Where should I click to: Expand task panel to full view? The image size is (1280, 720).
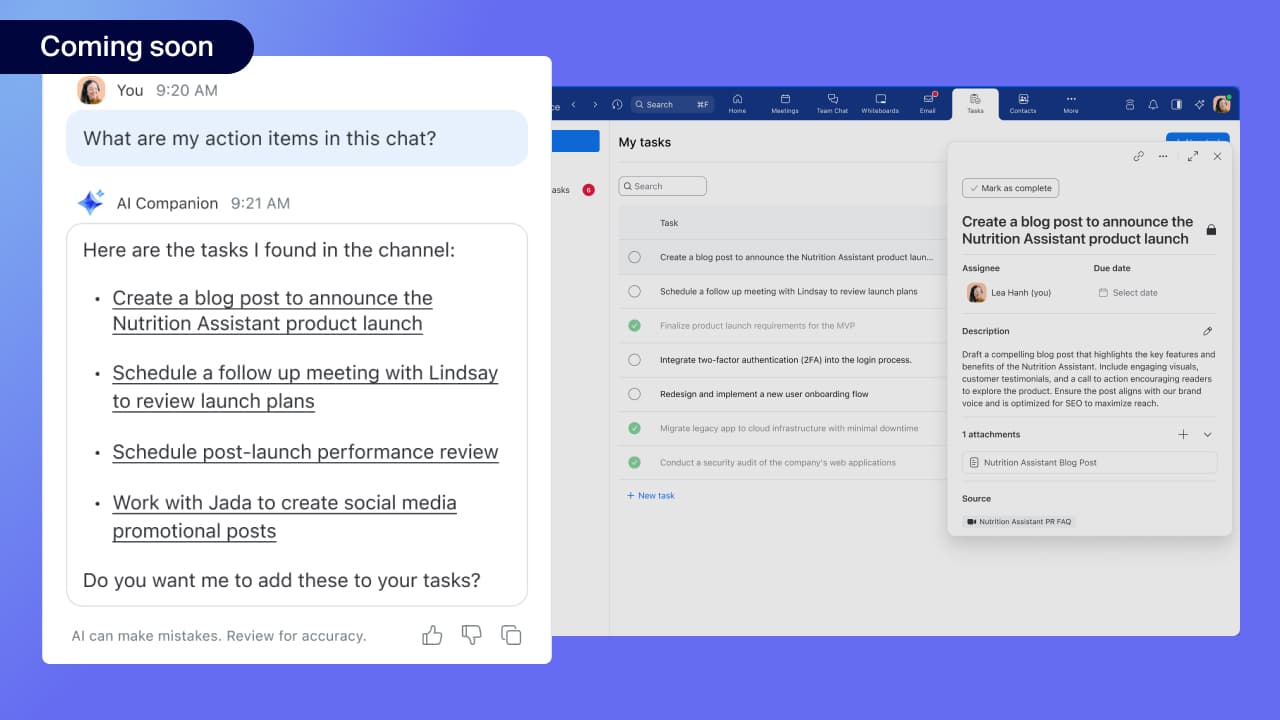click(1192, 156)
